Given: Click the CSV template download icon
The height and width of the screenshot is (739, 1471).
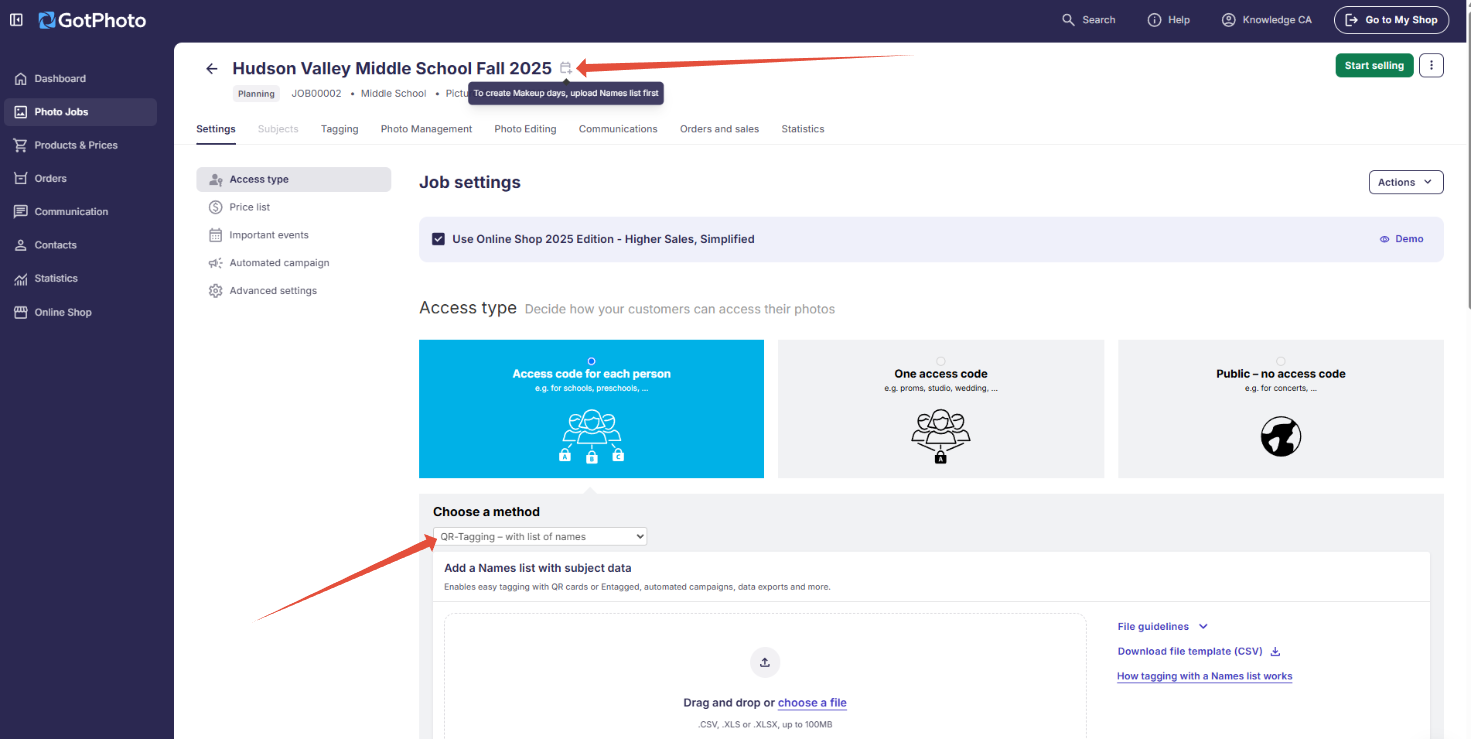Looking at the screenshot, I should (x=1275, y=652).
